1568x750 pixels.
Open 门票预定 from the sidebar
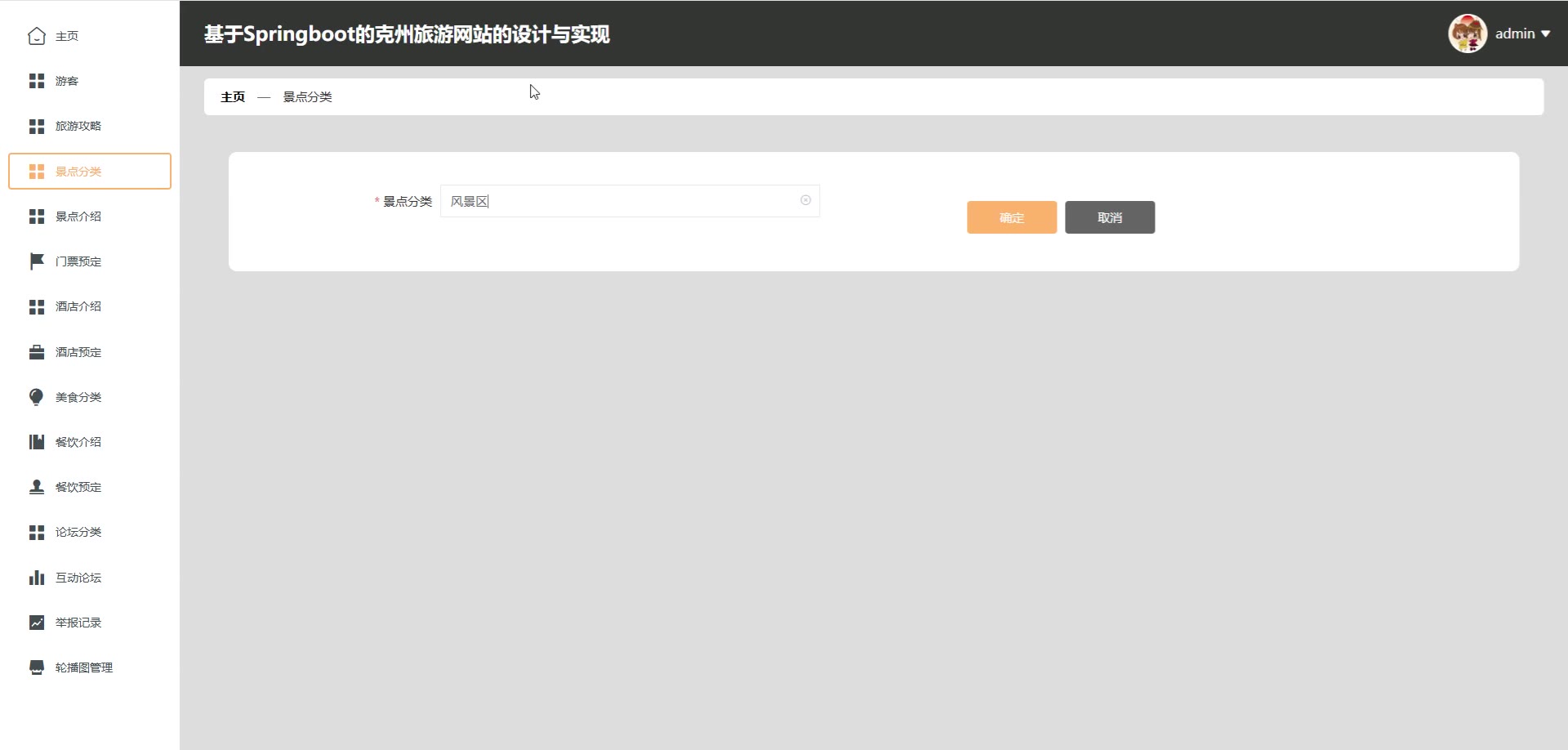[x=90, y=261]
